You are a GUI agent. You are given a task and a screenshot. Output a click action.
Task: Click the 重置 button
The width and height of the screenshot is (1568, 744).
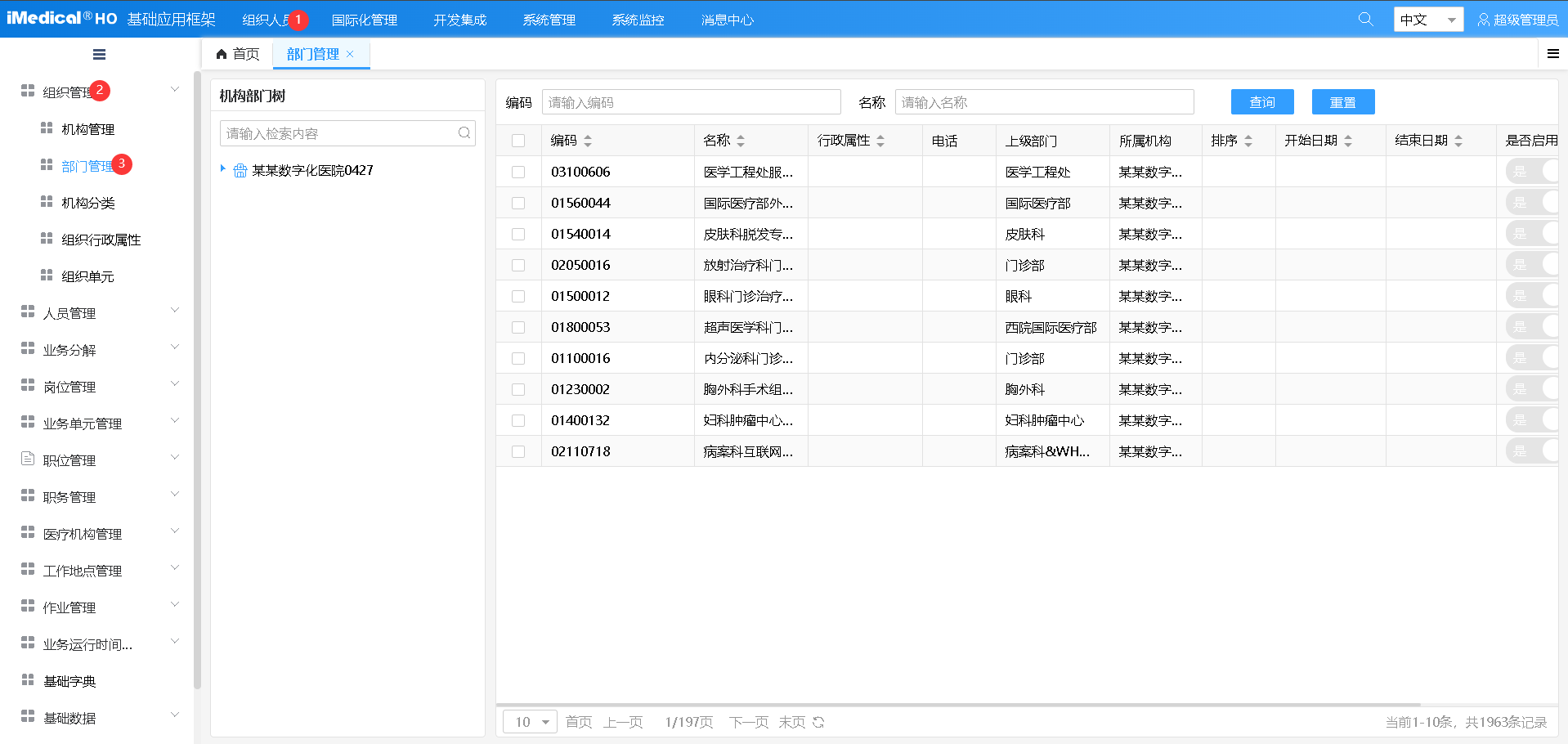point(1342,102)
